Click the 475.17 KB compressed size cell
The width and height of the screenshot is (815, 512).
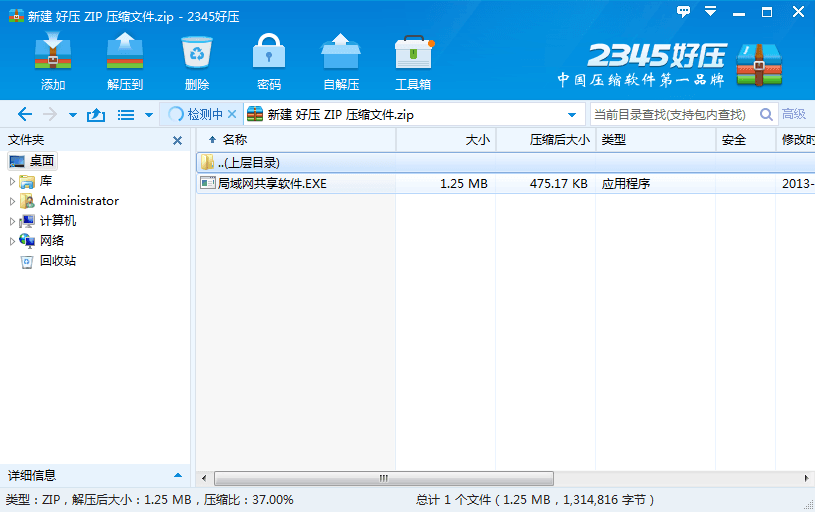(558, 183)
